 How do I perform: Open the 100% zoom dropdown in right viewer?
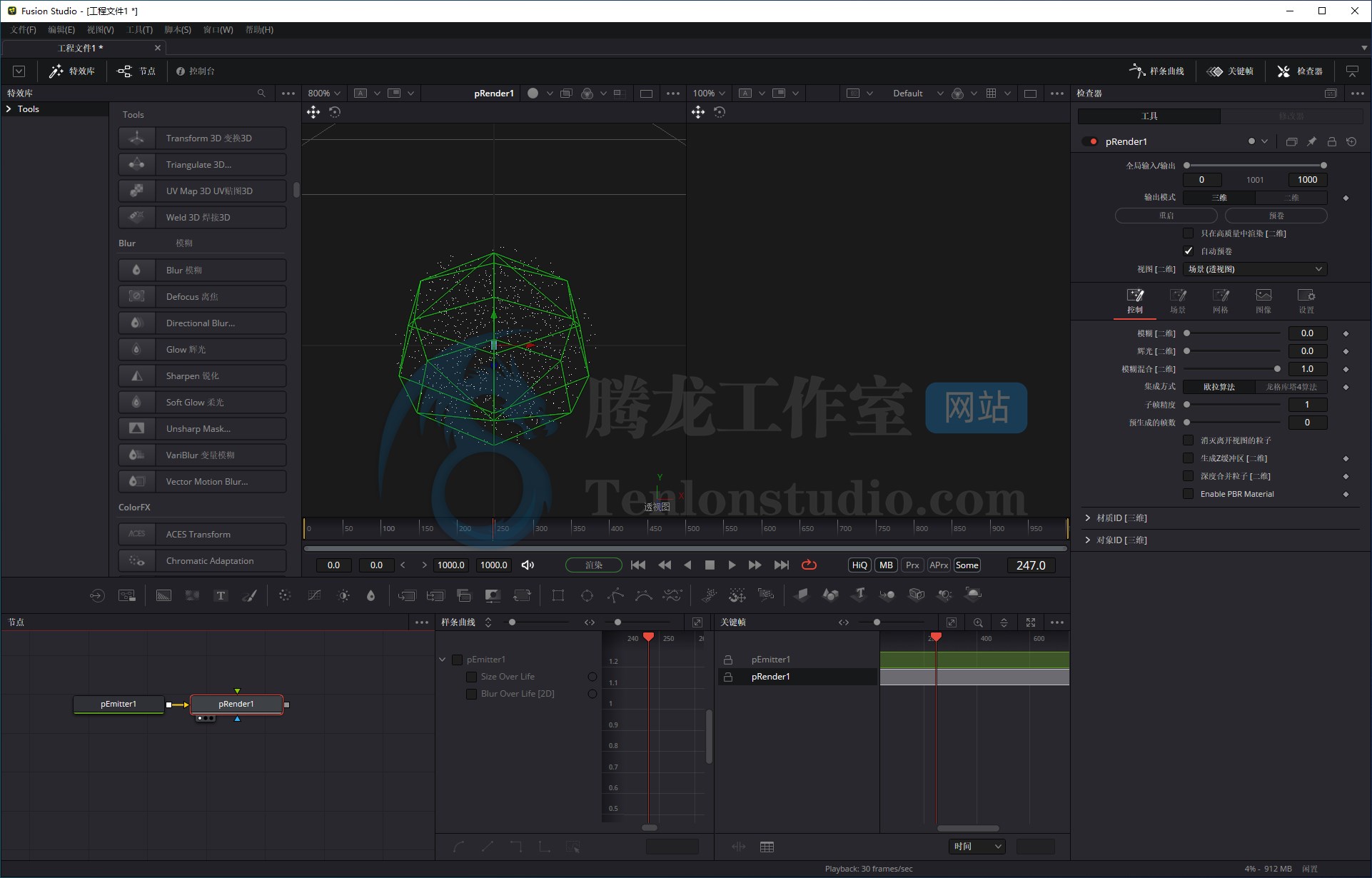tap(709, 94)
